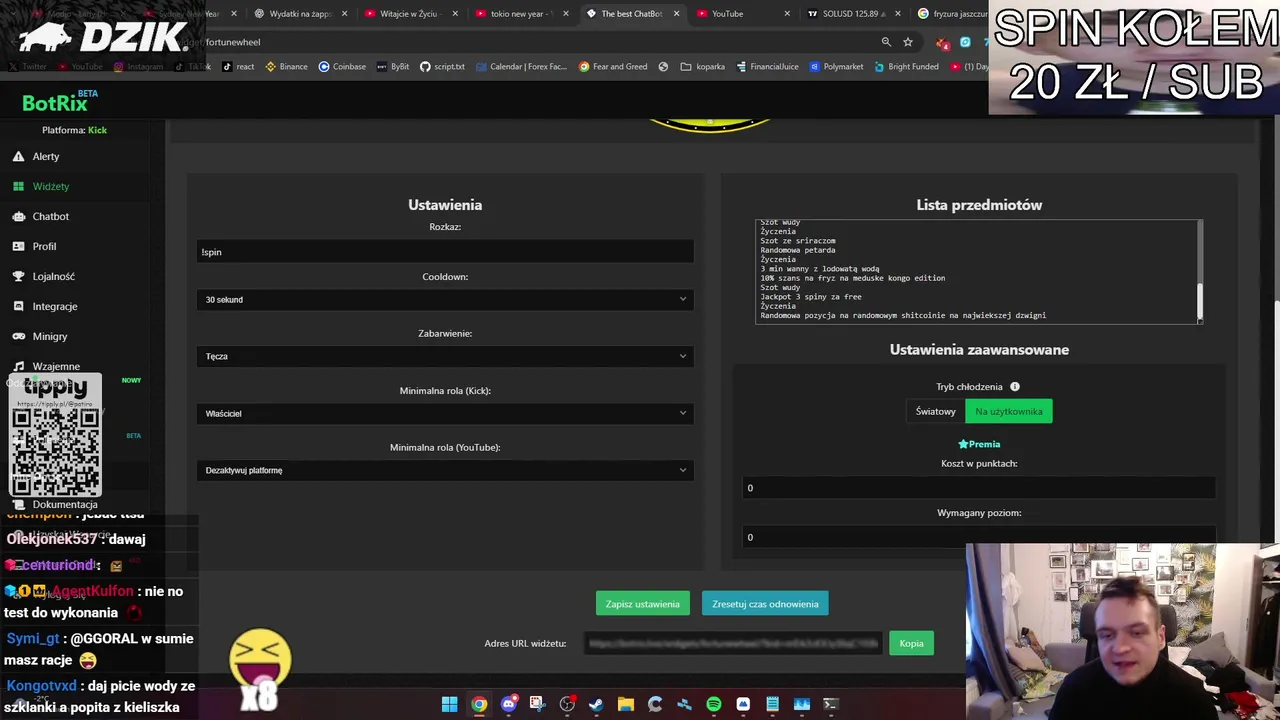Open the Binance bookmark
This screenshot has height=720, width=1280.
[x=286, y=66]
